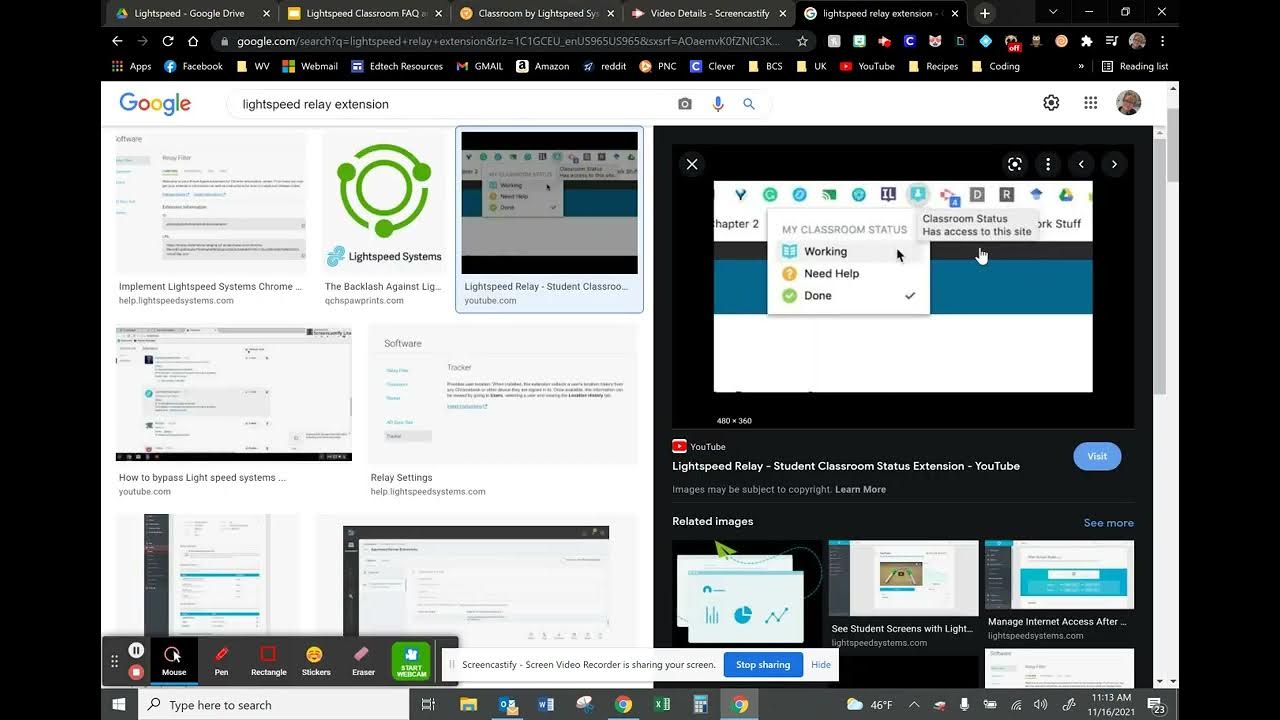1280x720 pixels.
Task: Hide the screen sharing notification
Action: (x=821, y=664)
